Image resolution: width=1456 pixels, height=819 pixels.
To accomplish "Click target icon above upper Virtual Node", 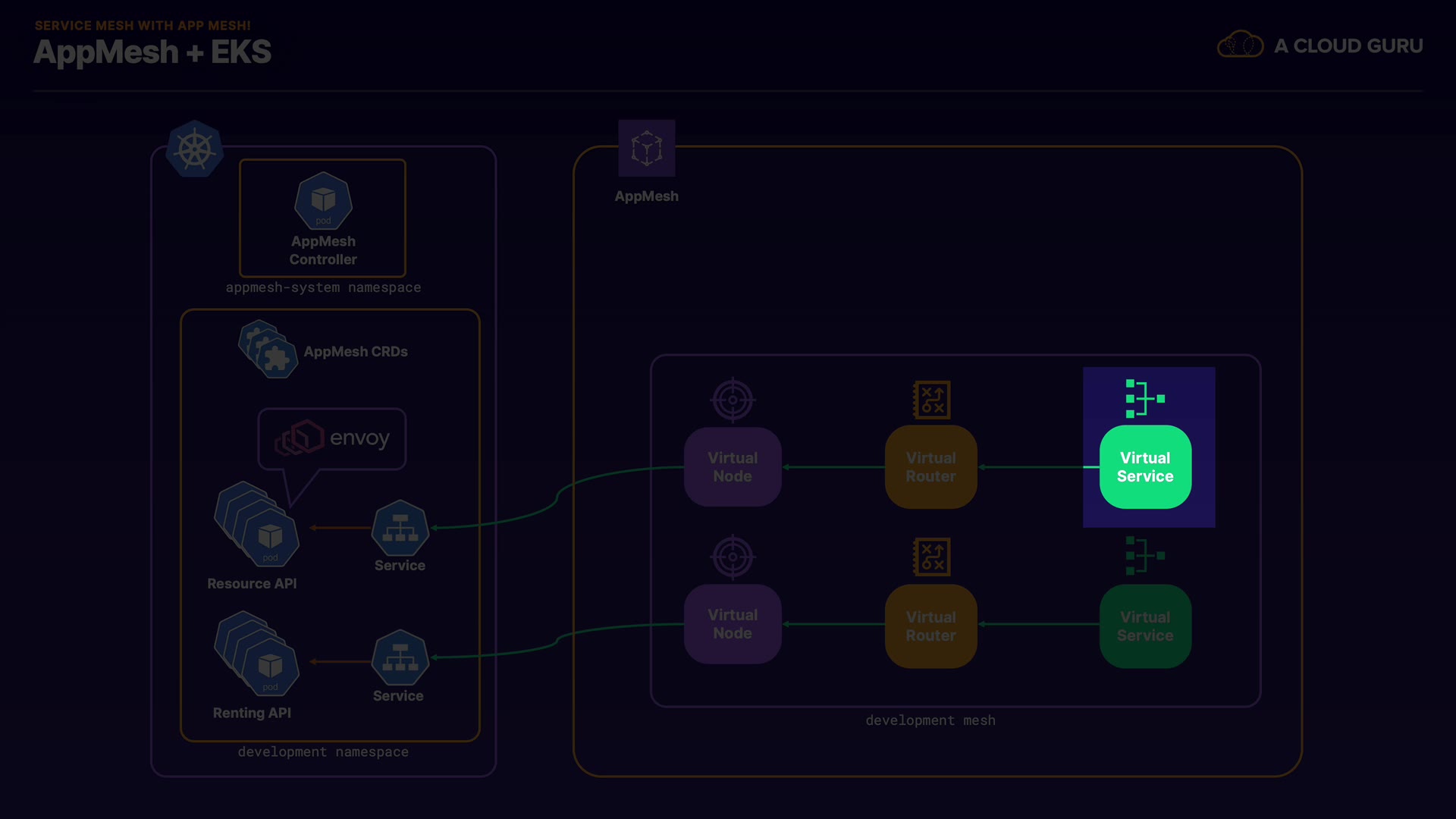I will 733,400.
